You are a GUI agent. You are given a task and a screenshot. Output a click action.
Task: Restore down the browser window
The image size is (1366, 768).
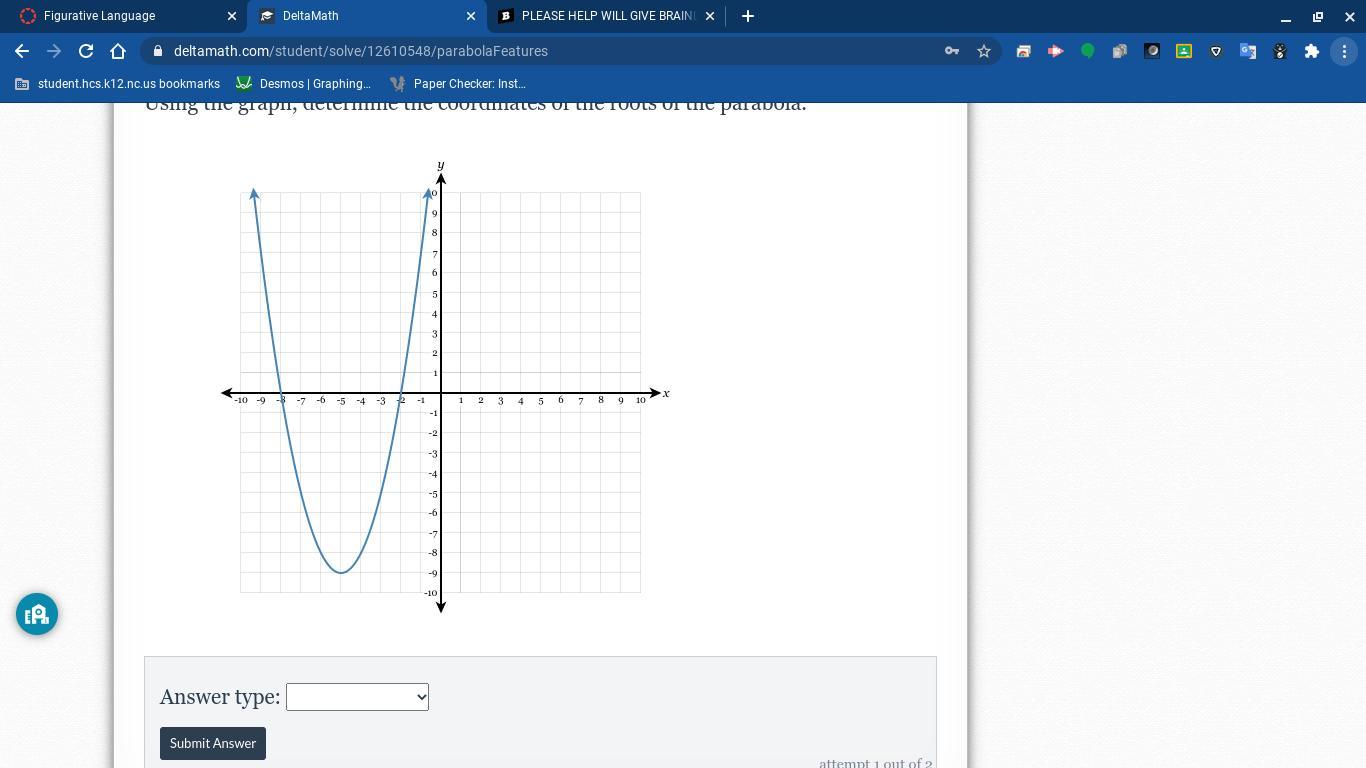click(x=1318, y=17)
